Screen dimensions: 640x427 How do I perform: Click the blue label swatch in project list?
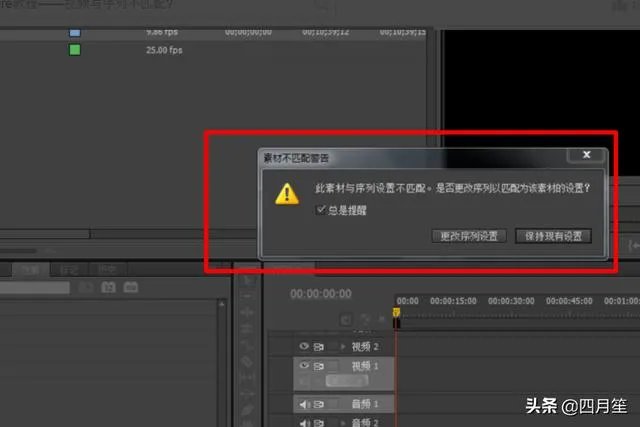click(75, 33)
